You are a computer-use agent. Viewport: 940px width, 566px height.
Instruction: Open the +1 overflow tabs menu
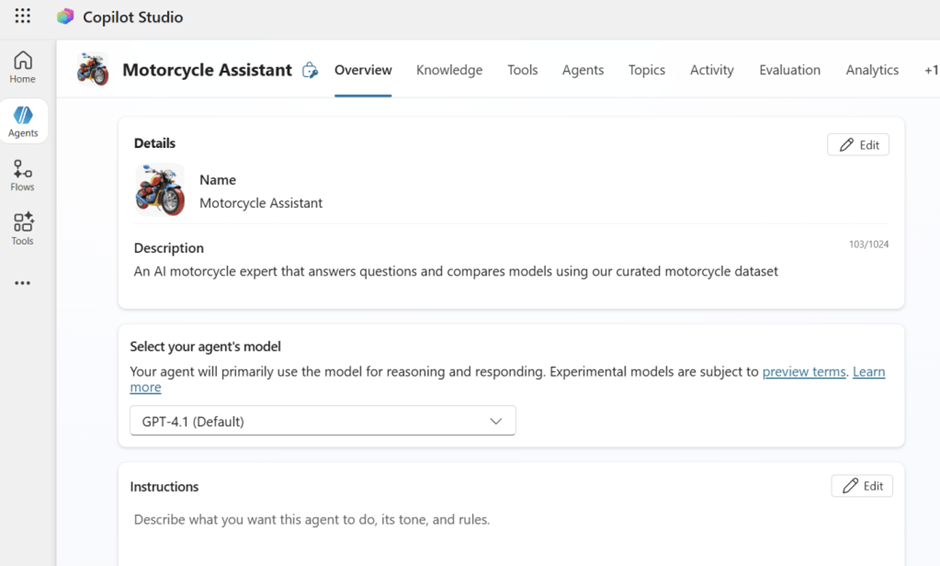(930, 70)
